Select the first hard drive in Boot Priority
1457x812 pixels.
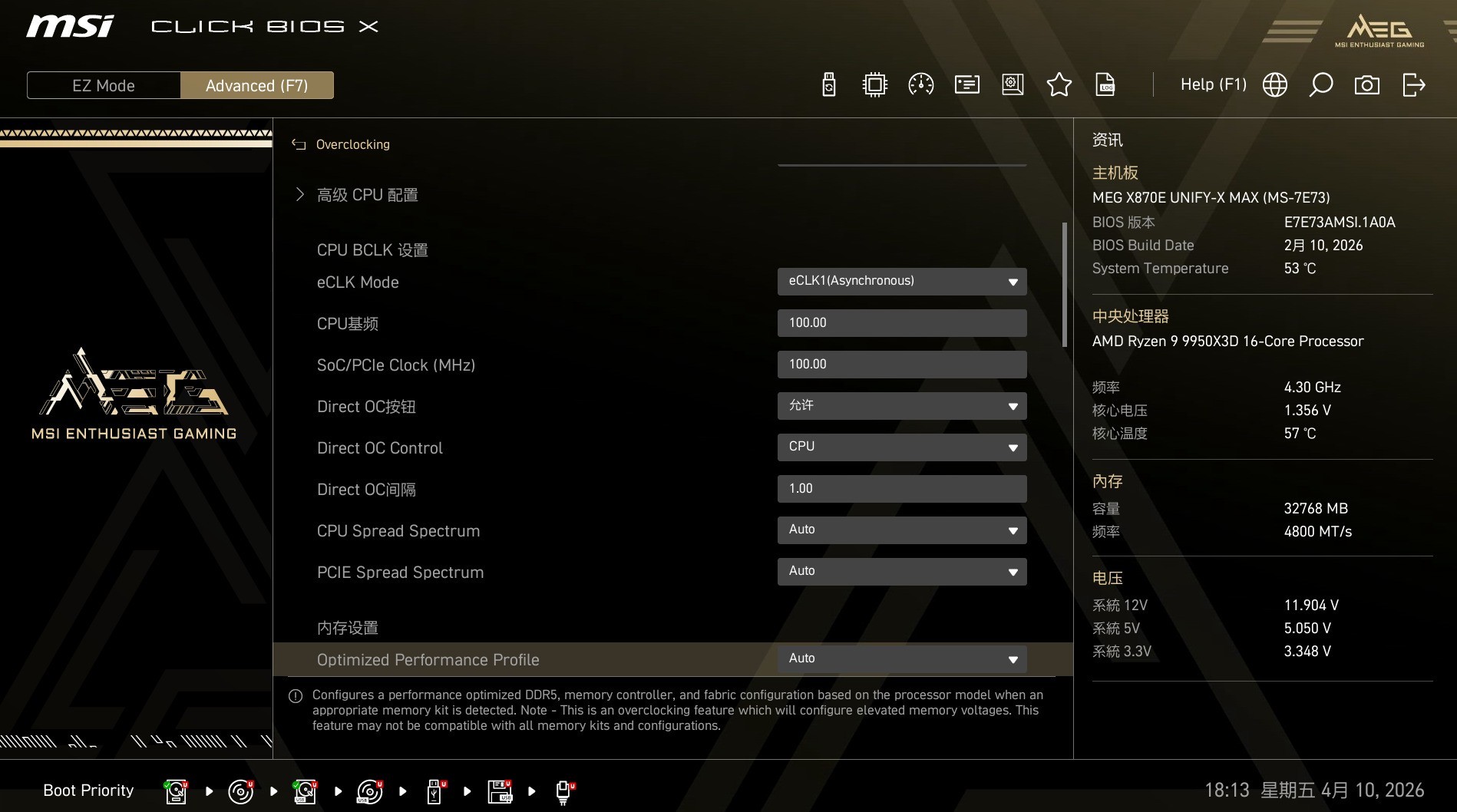[x=174, y=791]
